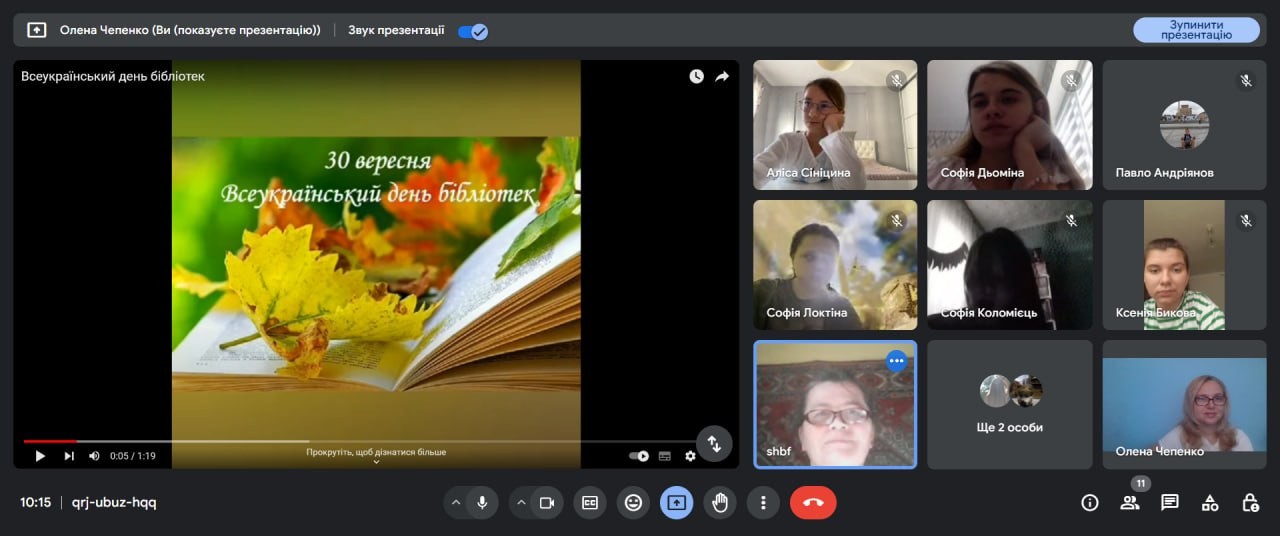Click the stop presentation button
This screenshot has width=1280, height=536.
point(1196,30)
